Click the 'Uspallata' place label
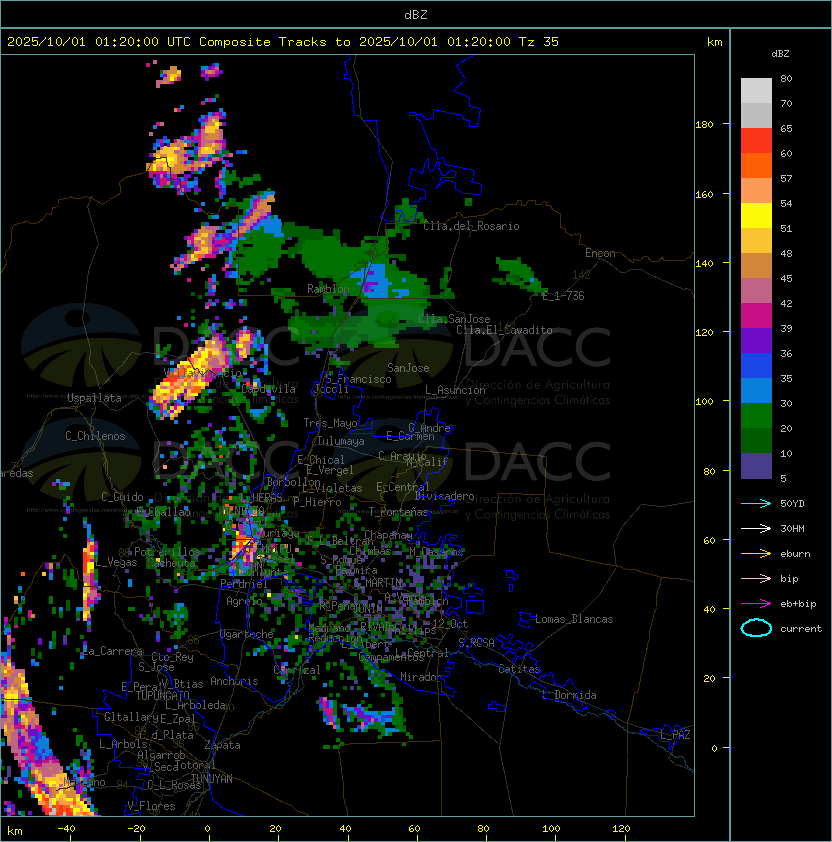The image size is (832, 842). 94,398
